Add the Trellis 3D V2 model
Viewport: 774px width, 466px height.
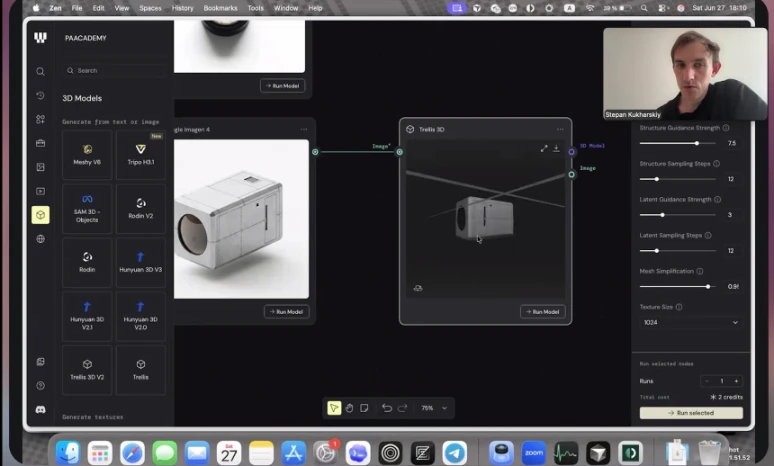click(87, 370)
